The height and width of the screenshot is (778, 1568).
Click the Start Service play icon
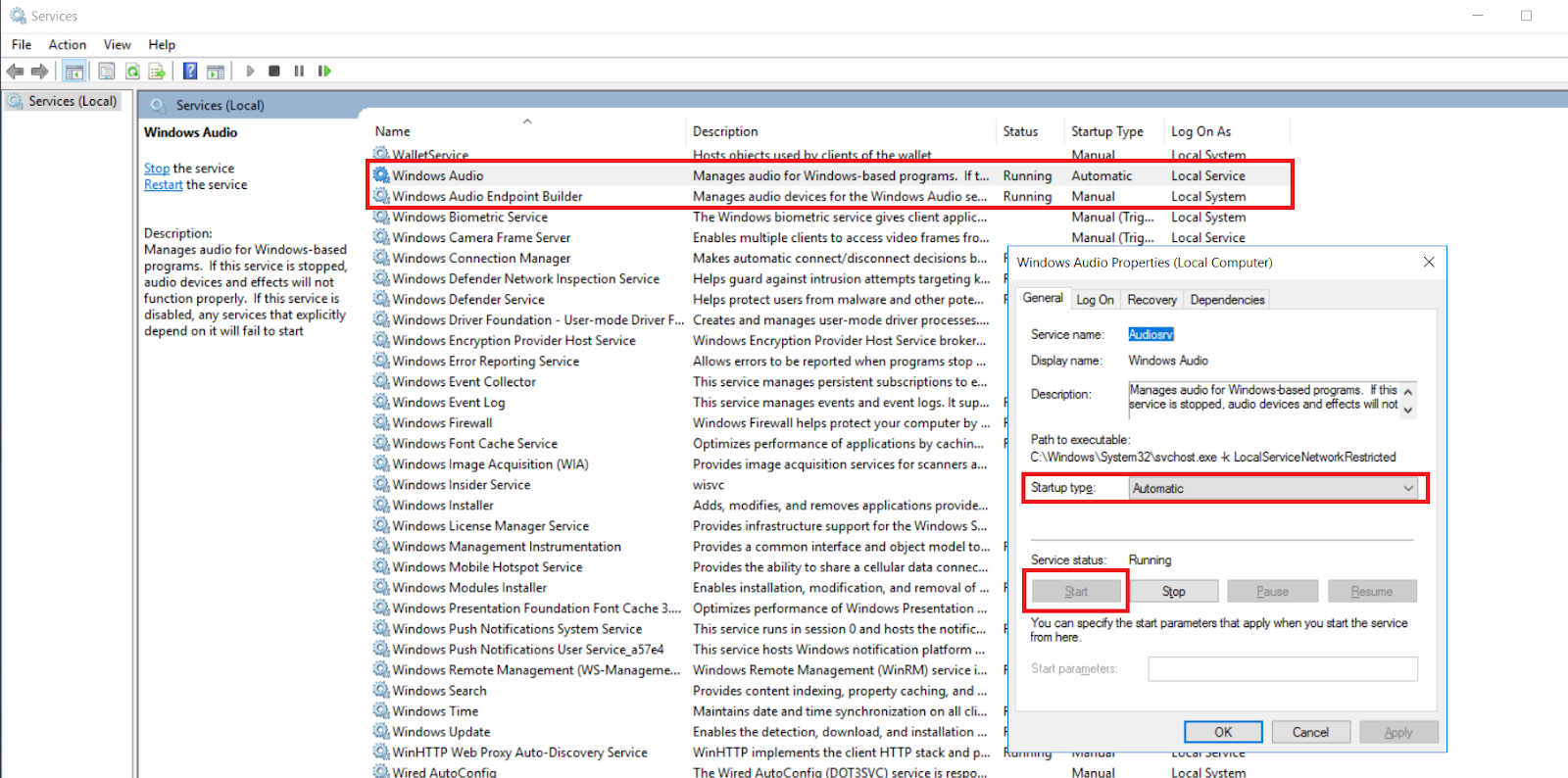tap(250, 71)
